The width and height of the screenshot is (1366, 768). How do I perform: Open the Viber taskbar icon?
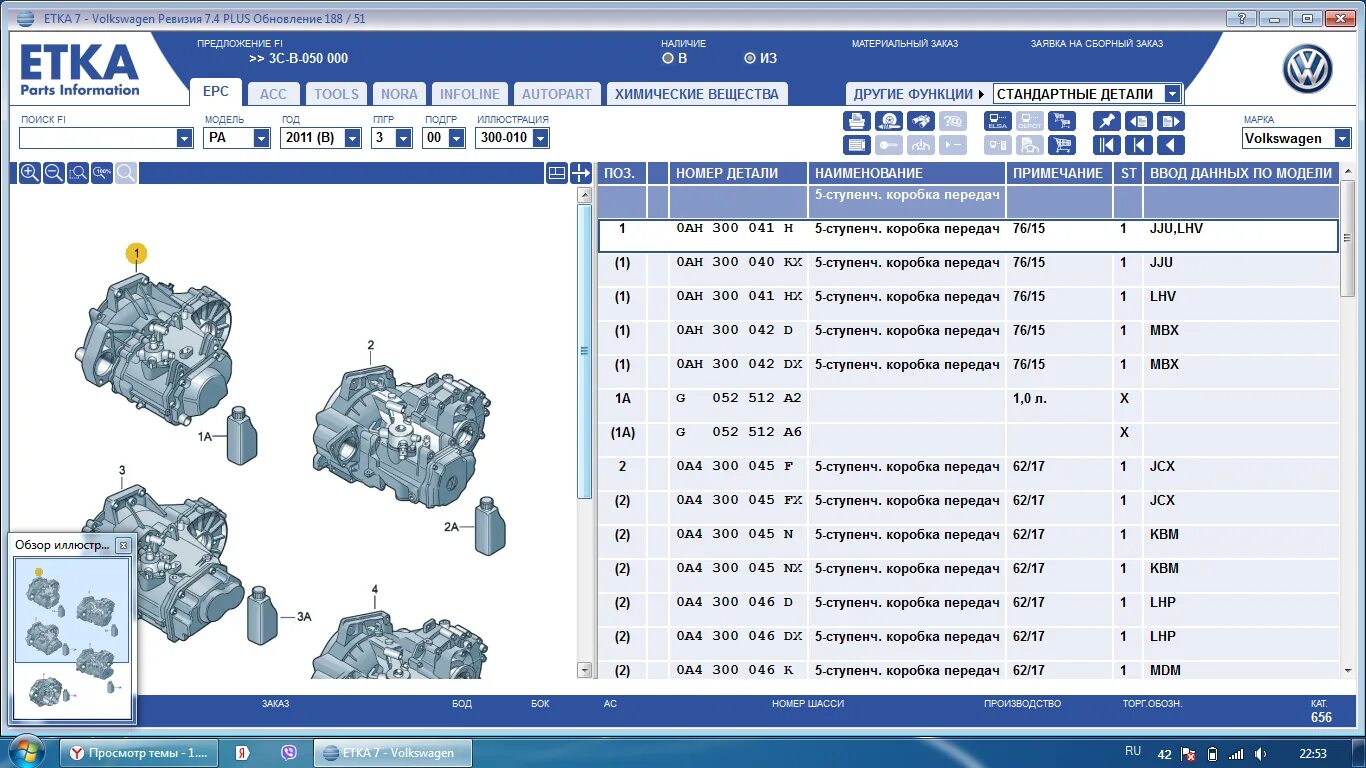[290, 753]
